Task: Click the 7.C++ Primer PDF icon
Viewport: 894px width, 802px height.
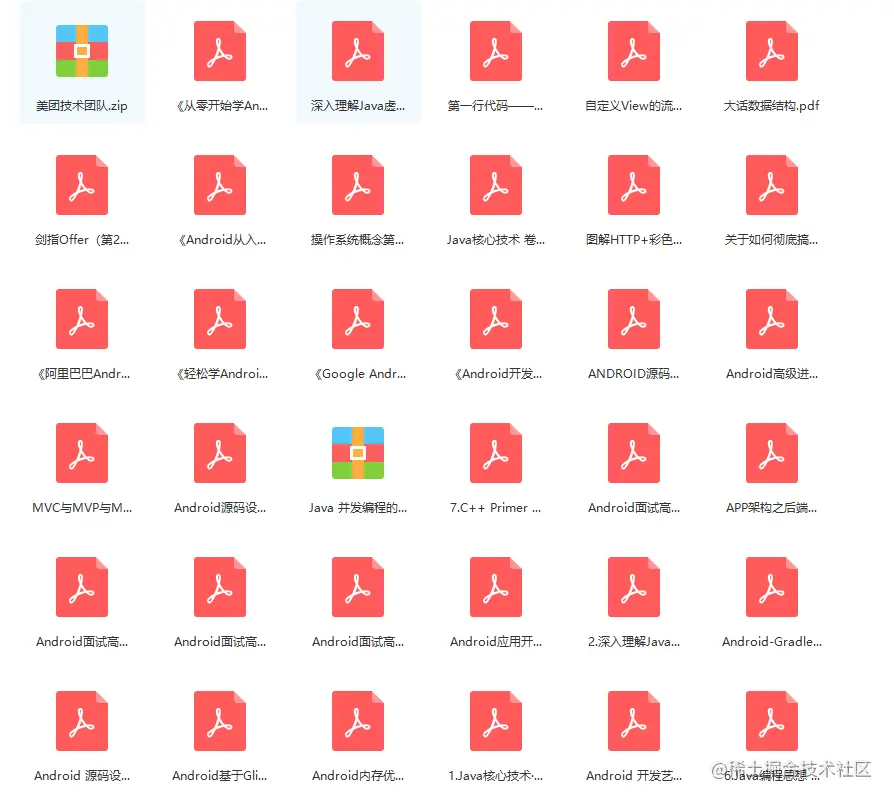Action: [495, 453]
